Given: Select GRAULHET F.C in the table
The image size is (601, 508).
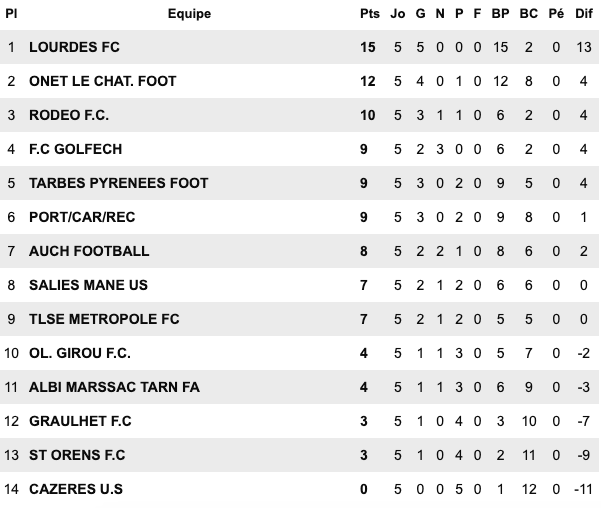Looking at the screenshot, I should coord(80,421).
